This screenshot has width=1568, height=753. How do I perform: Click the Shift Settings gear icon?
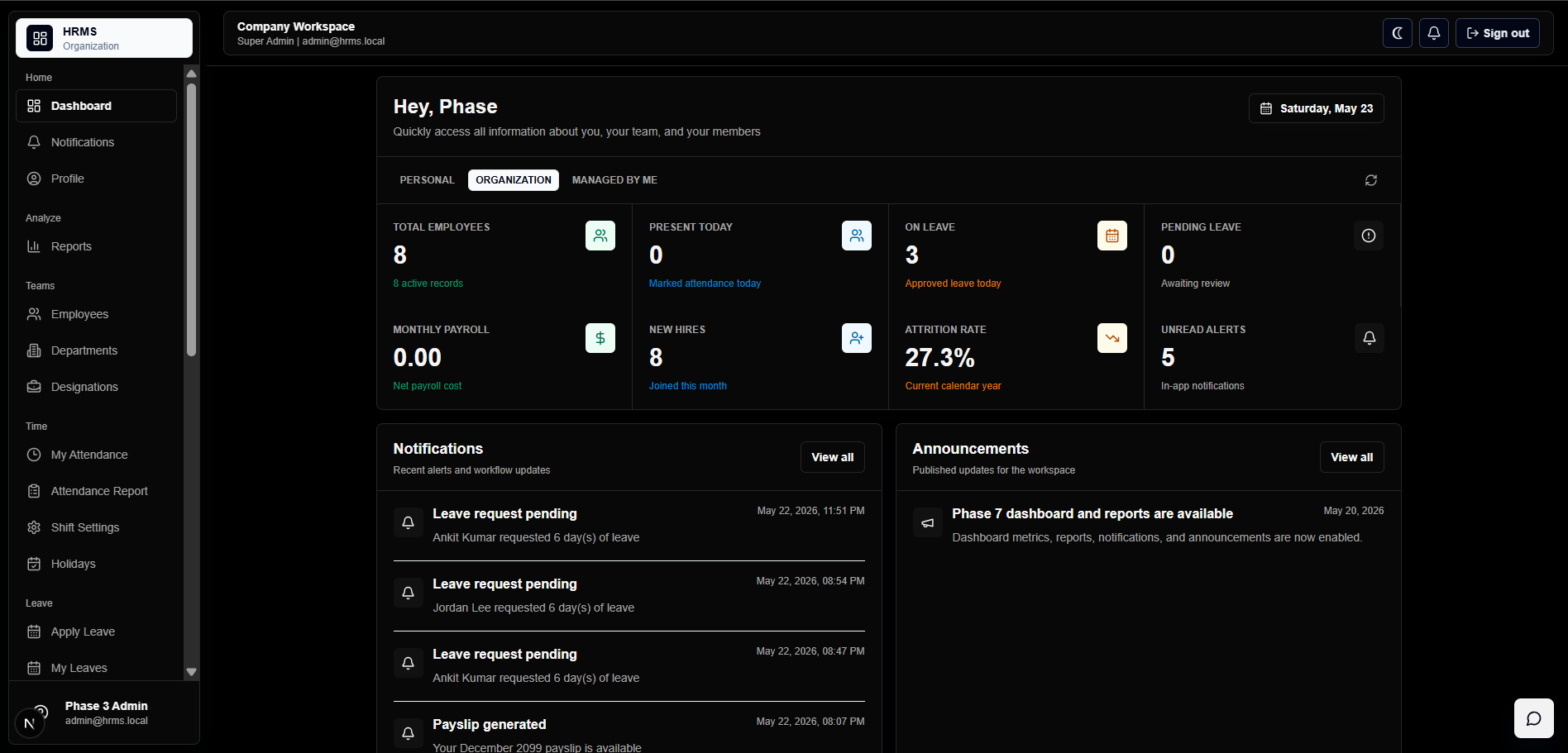(34, 527)
